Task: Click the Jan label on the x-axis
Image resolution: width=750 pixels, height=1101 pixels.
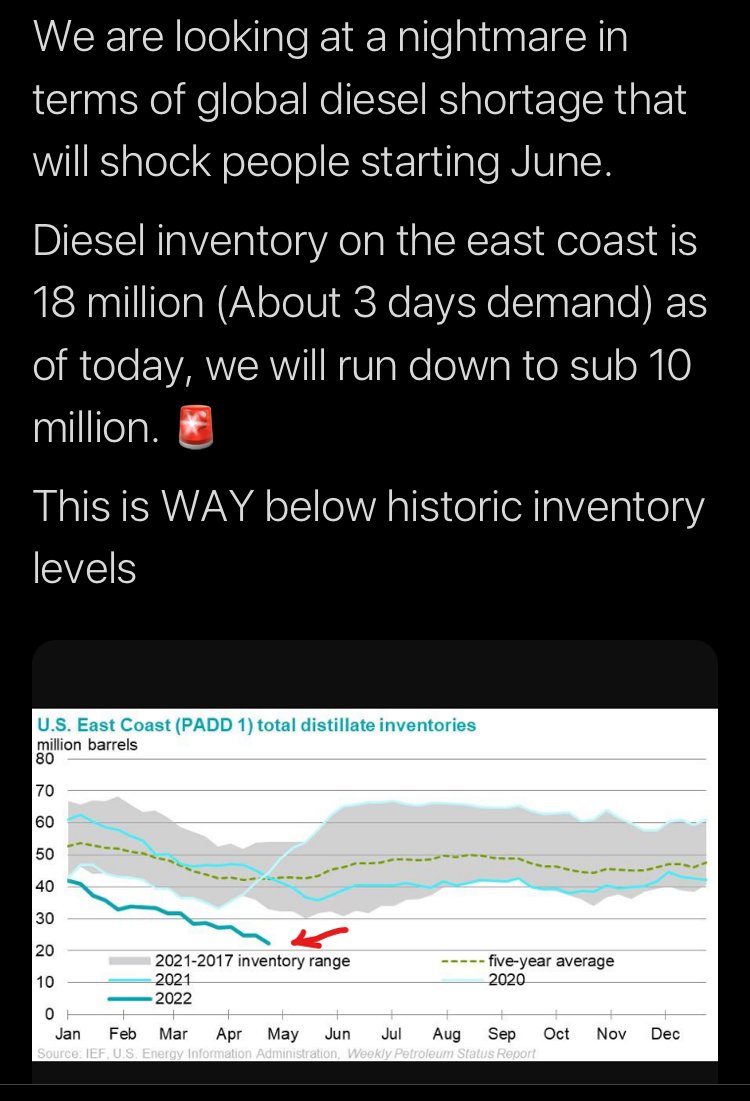Action: [68, 1034]
